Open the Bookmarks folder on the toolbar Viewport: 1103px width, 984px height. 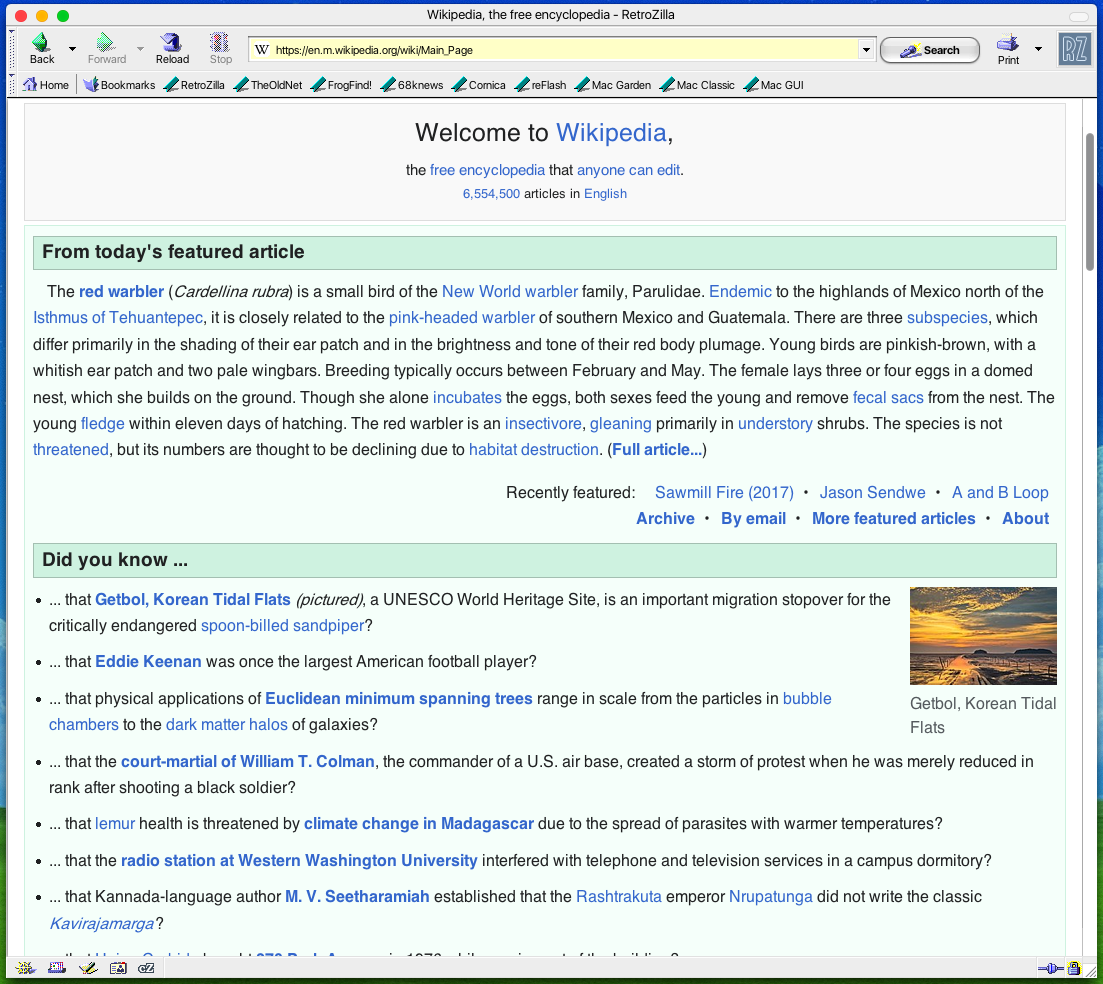[120, 85]
